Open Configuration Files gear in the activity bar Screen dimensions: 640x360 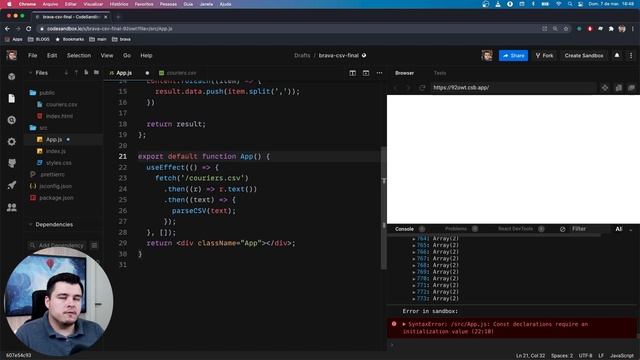tap(11, 142)
